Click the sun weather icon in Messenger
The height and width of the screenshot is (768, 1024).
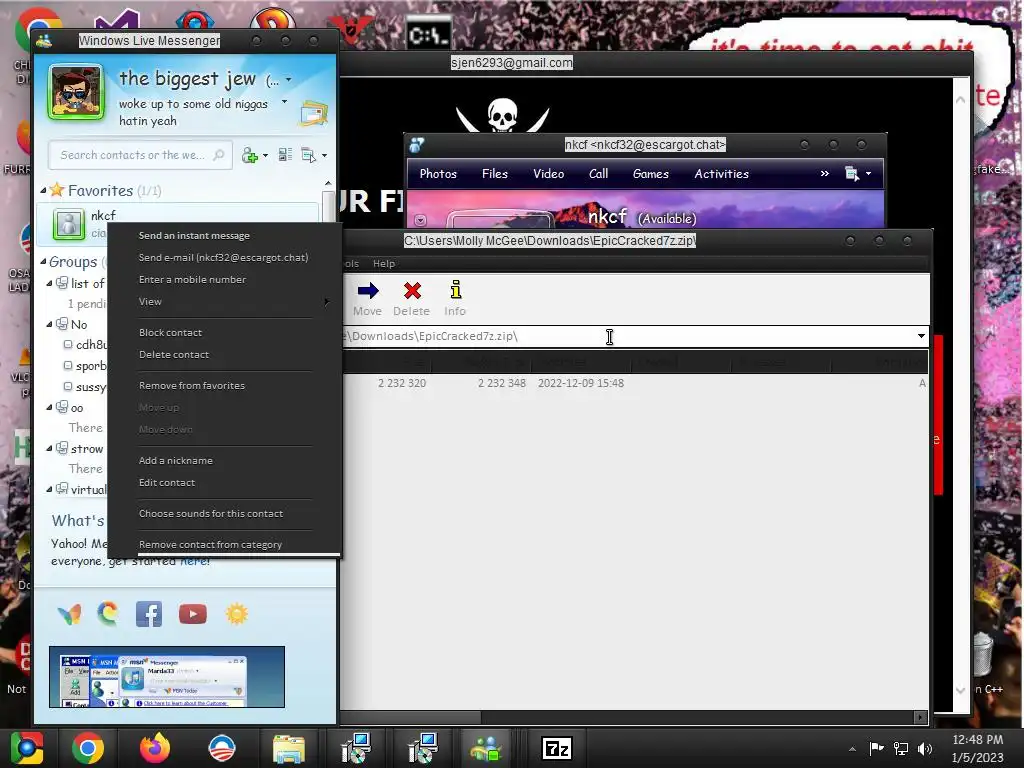(236, 614)
